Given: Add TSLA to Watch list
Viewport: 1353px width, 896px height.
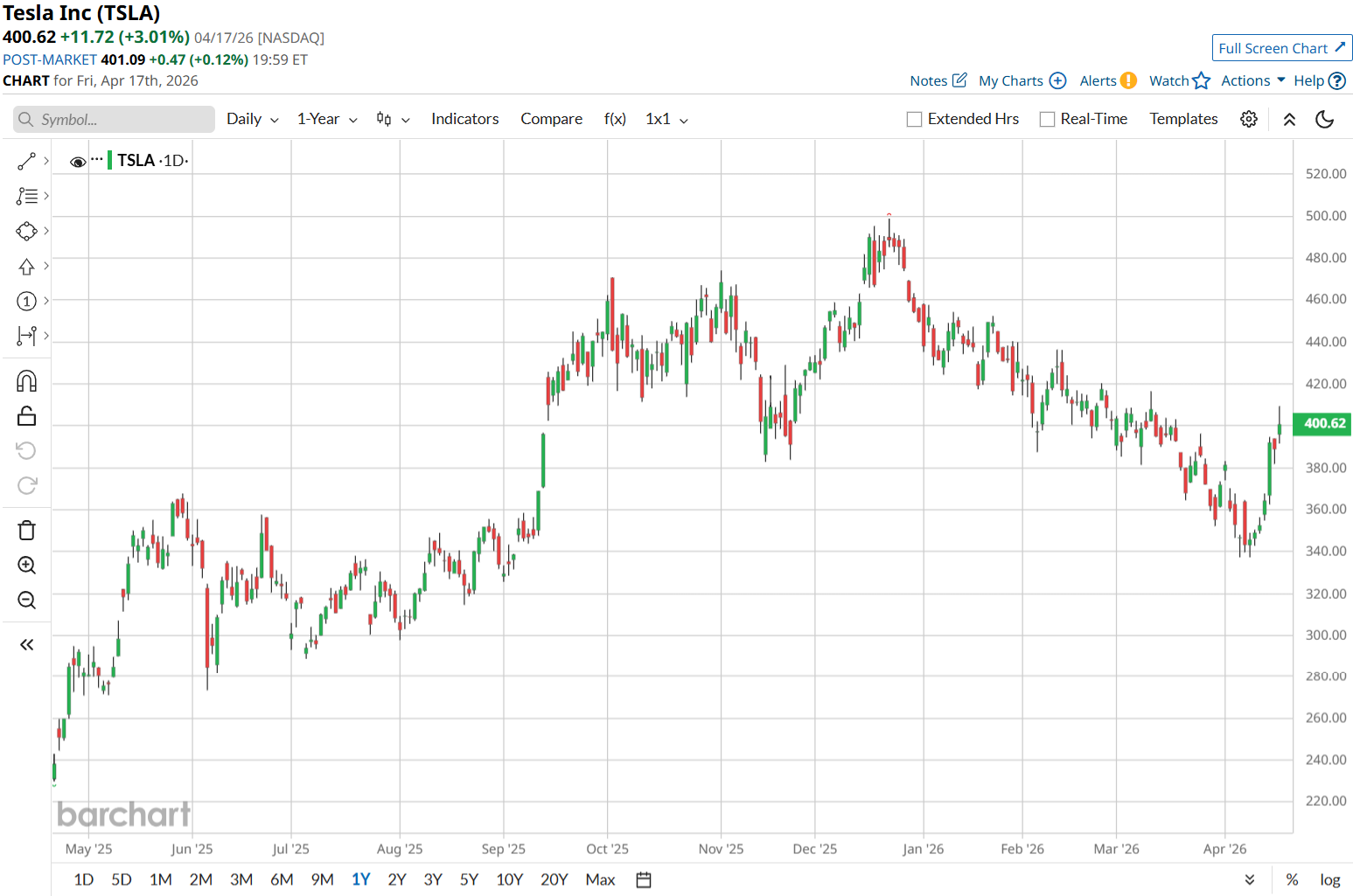Looking at the screenshot, I should (x=1180, y=80).
